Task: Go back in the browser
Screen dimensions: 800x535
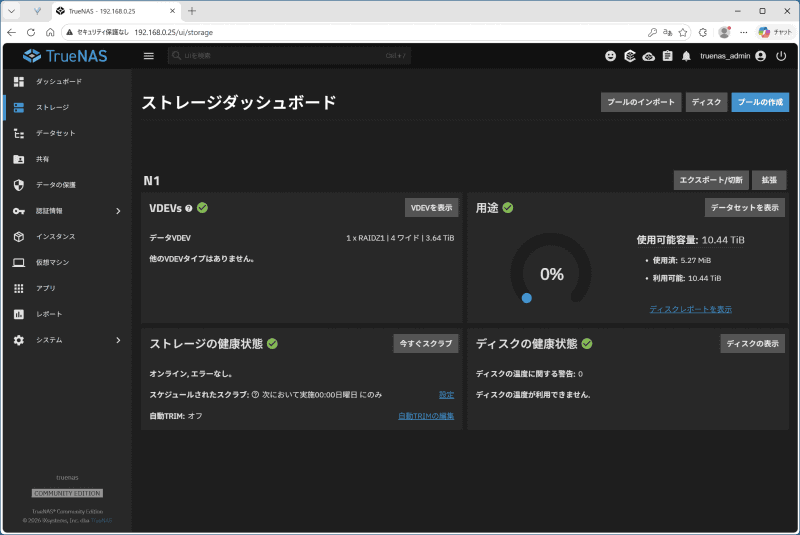Action: pyautogui.click(x=11, y=32)
